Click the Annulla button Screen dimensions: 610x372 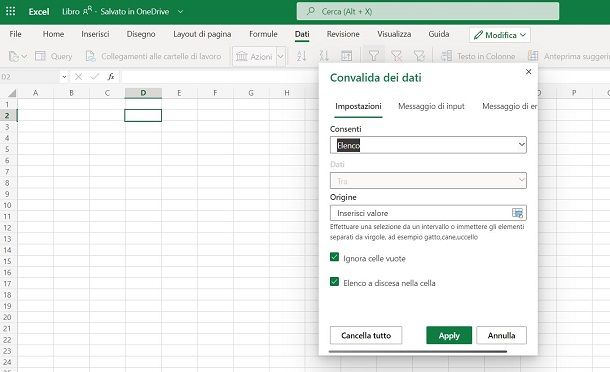[501, 335]
